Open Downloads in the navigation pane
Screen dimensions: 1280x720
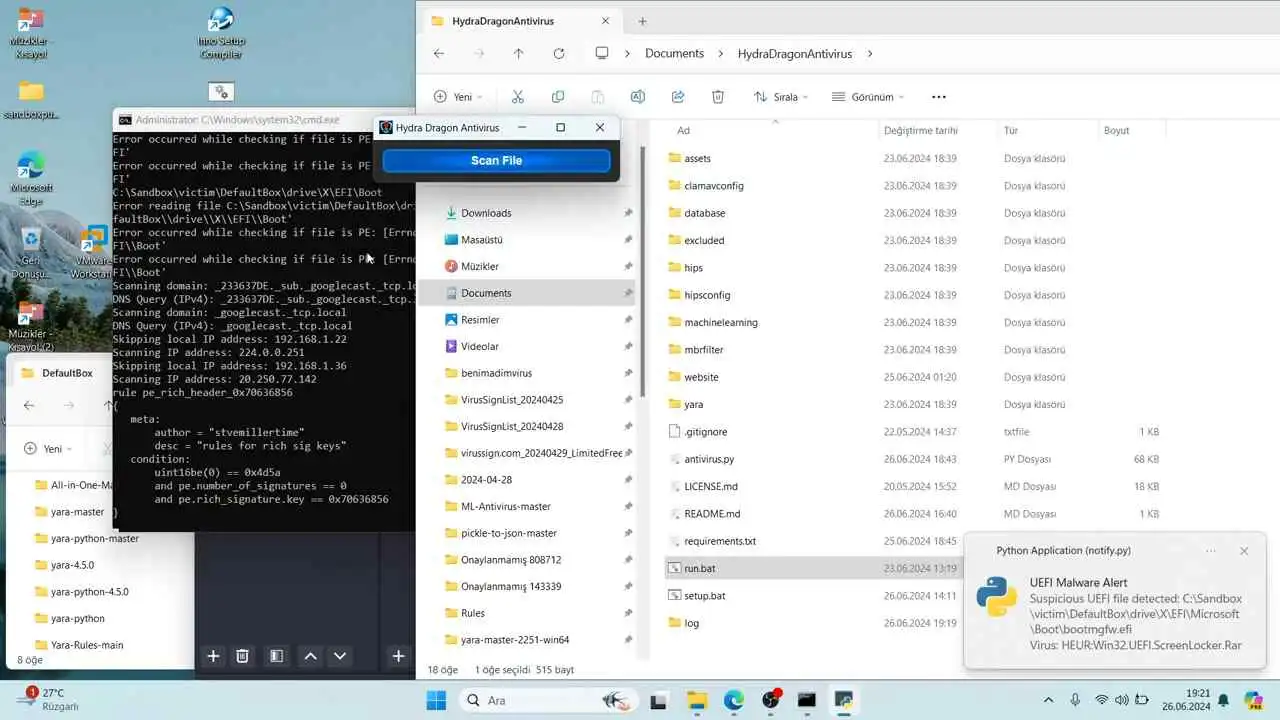click(x=486, y=213)
